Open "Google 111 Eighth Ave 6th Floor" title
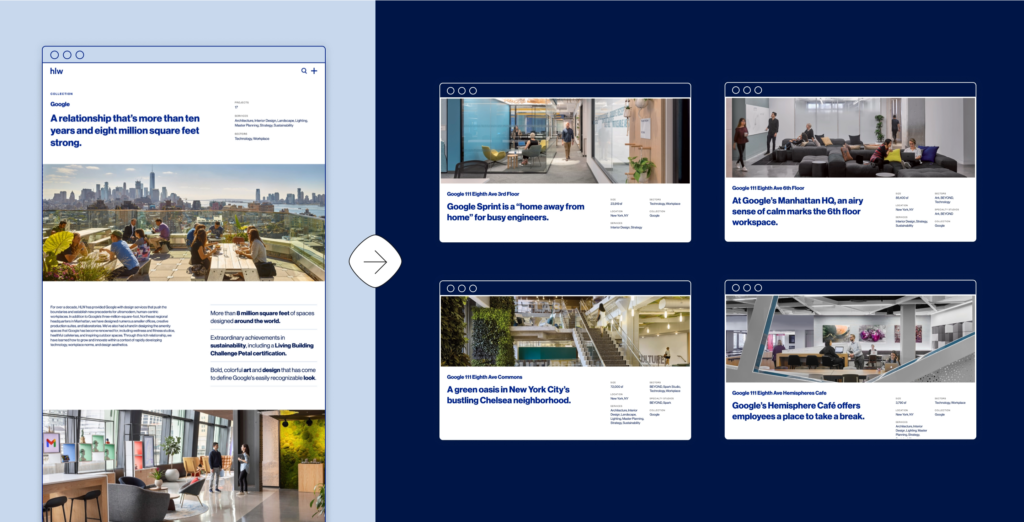 point(769,188)
